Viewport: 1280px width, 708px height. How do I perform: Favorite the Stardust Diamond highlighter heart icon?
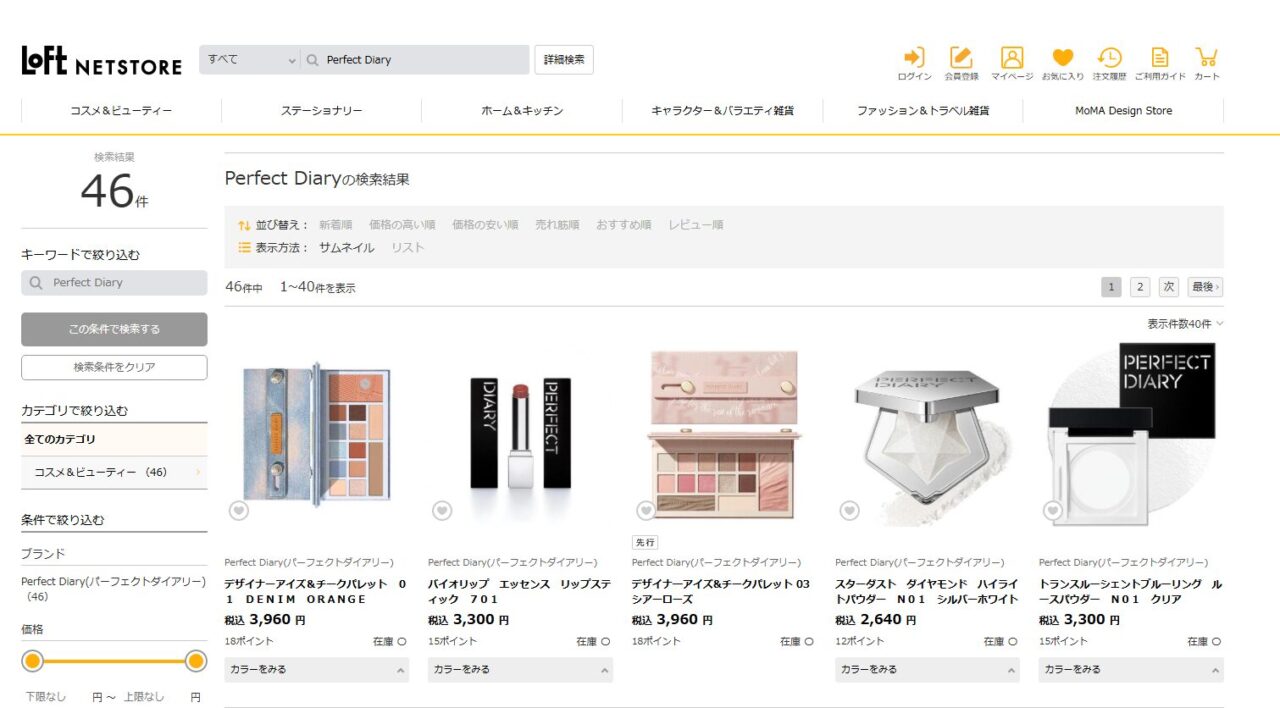[849, 511]
